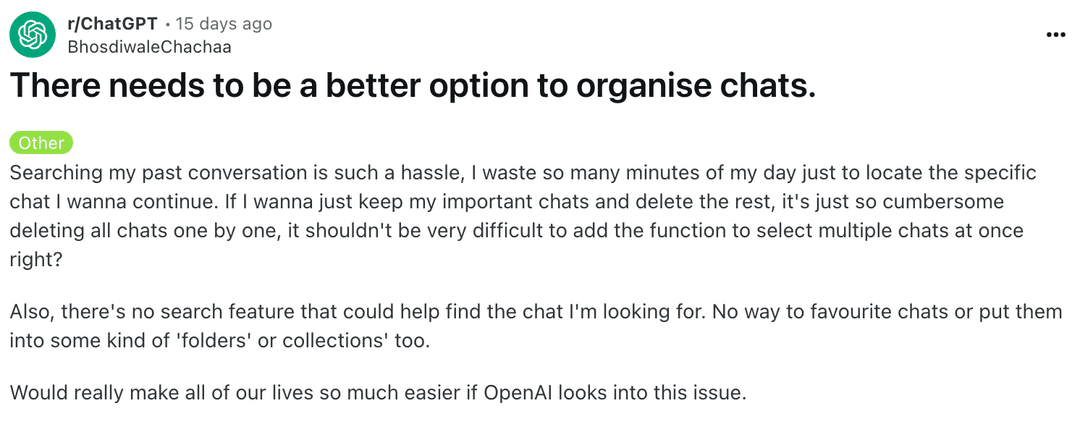Screen dimensions: 1080x421
Task: Open the ChatGPT subreddit avatar icon
Action: point(32,34)
